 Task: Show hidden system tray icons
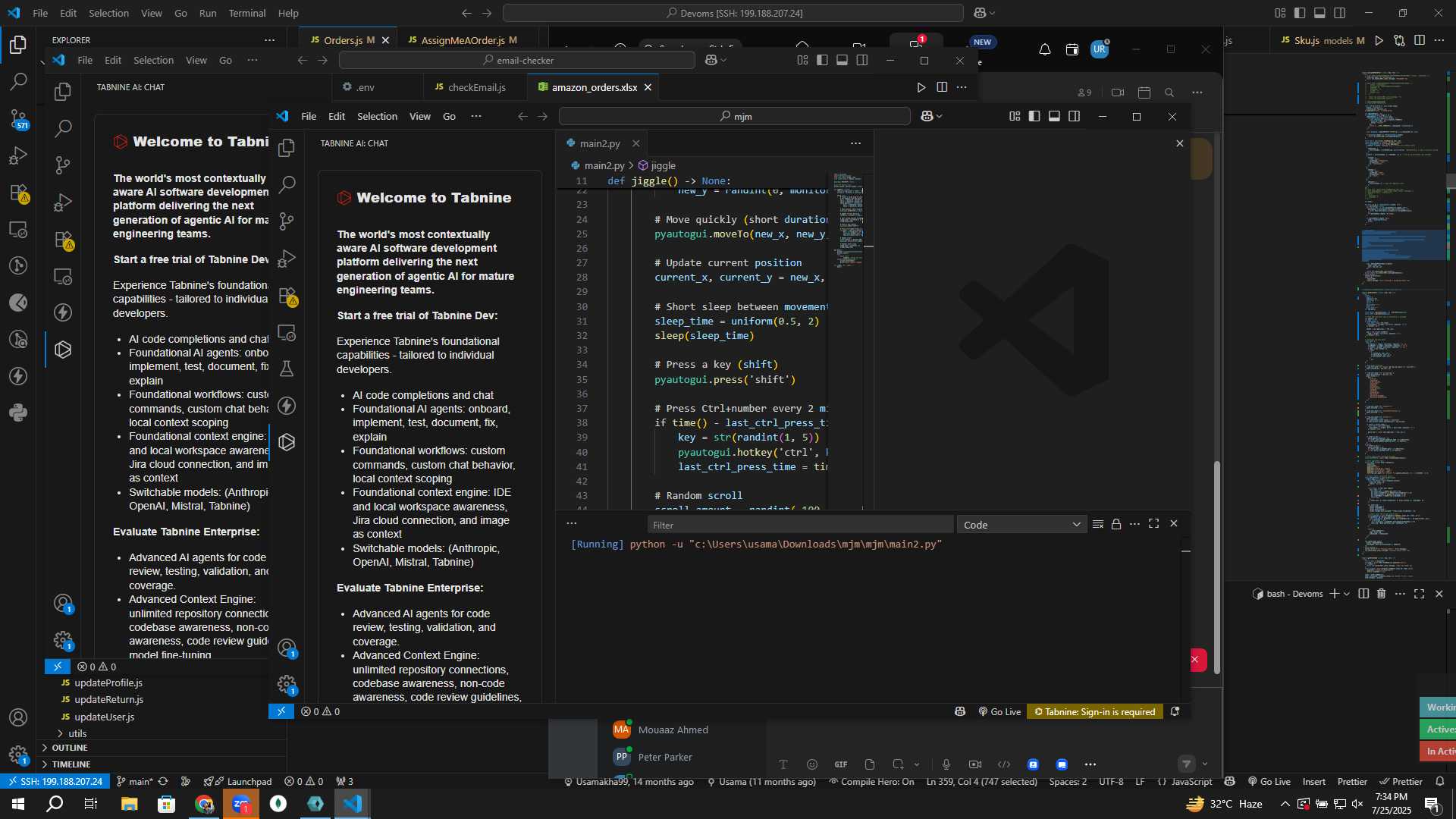tap(1285, 804)
